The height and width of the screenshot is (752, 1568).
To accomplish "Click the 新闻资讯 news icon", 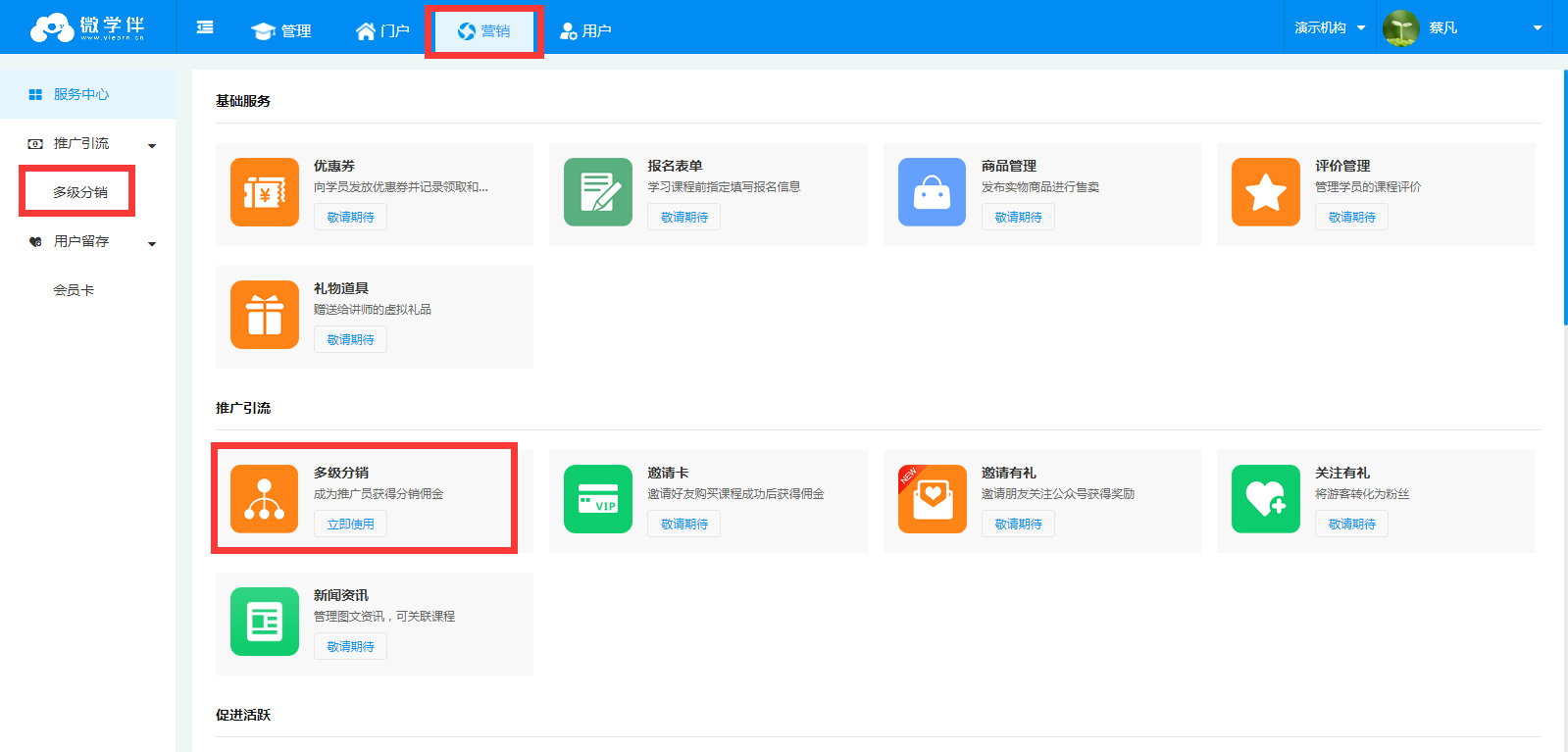I will pos(264,622).
